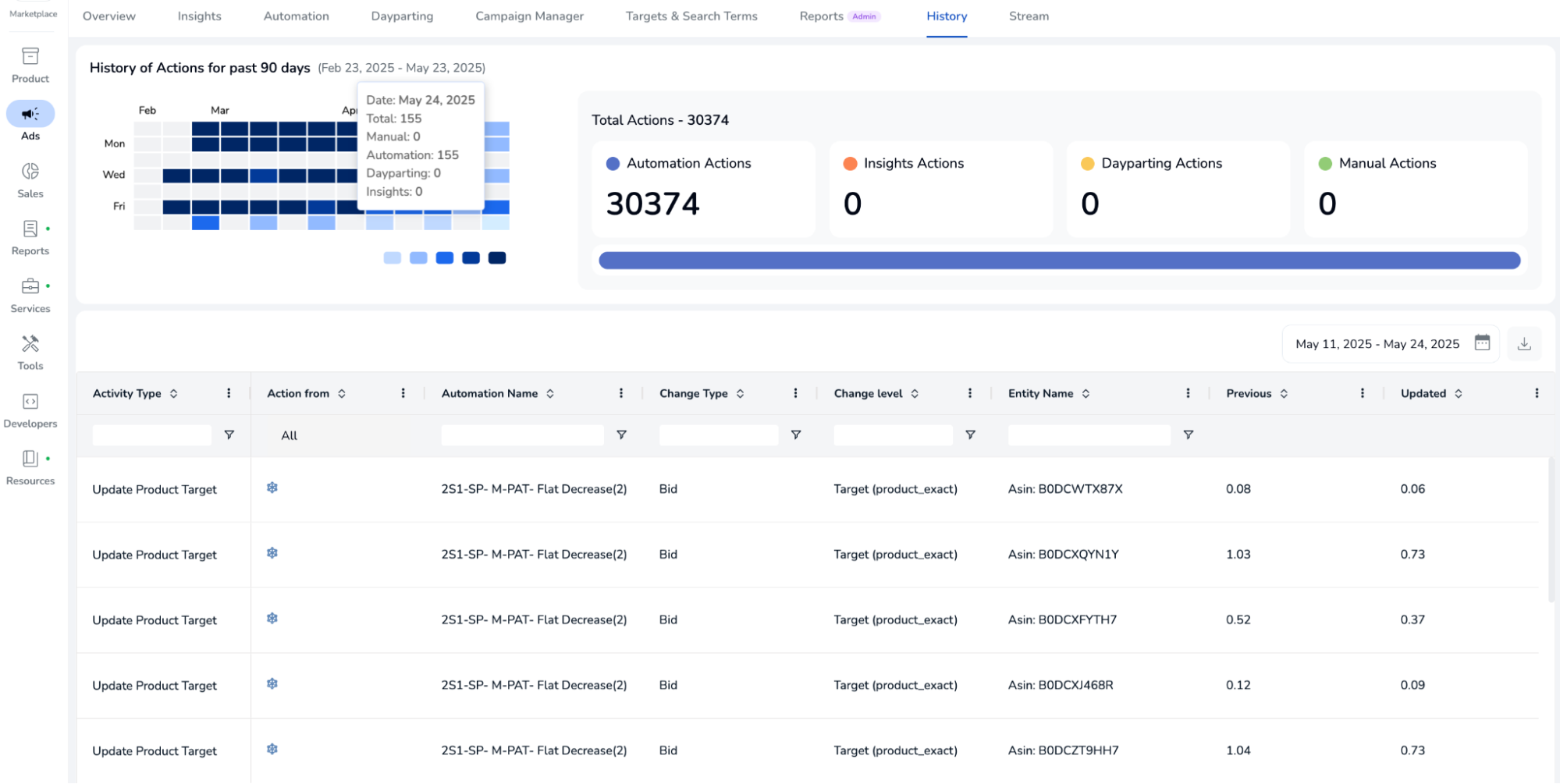The height and width of the screenshot is (784, 1560).
Task: Click the Automation Actions 30374 card
Action: click(702, 189)
